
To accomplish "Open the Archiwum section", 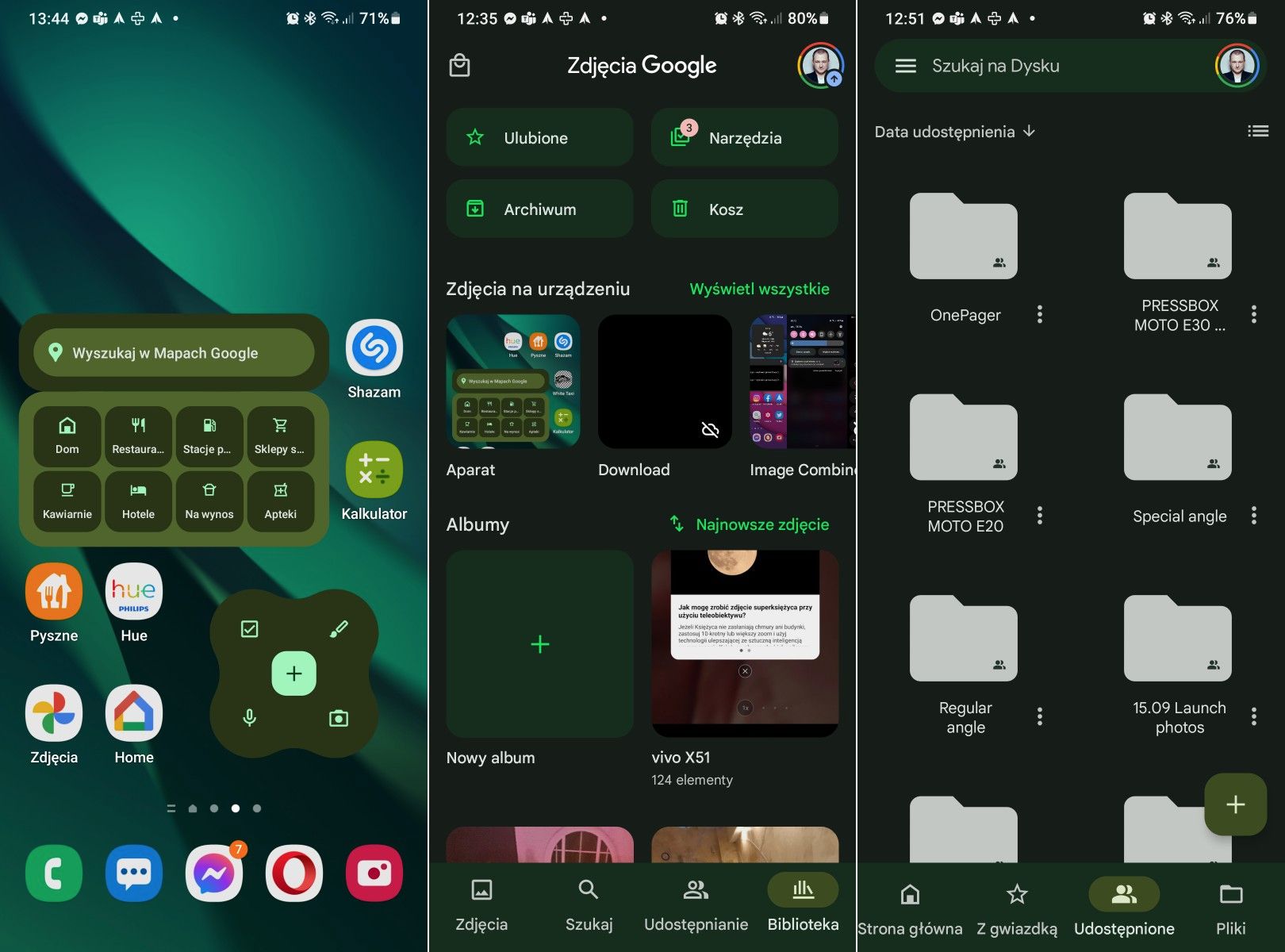I will (x=539, y=209).
